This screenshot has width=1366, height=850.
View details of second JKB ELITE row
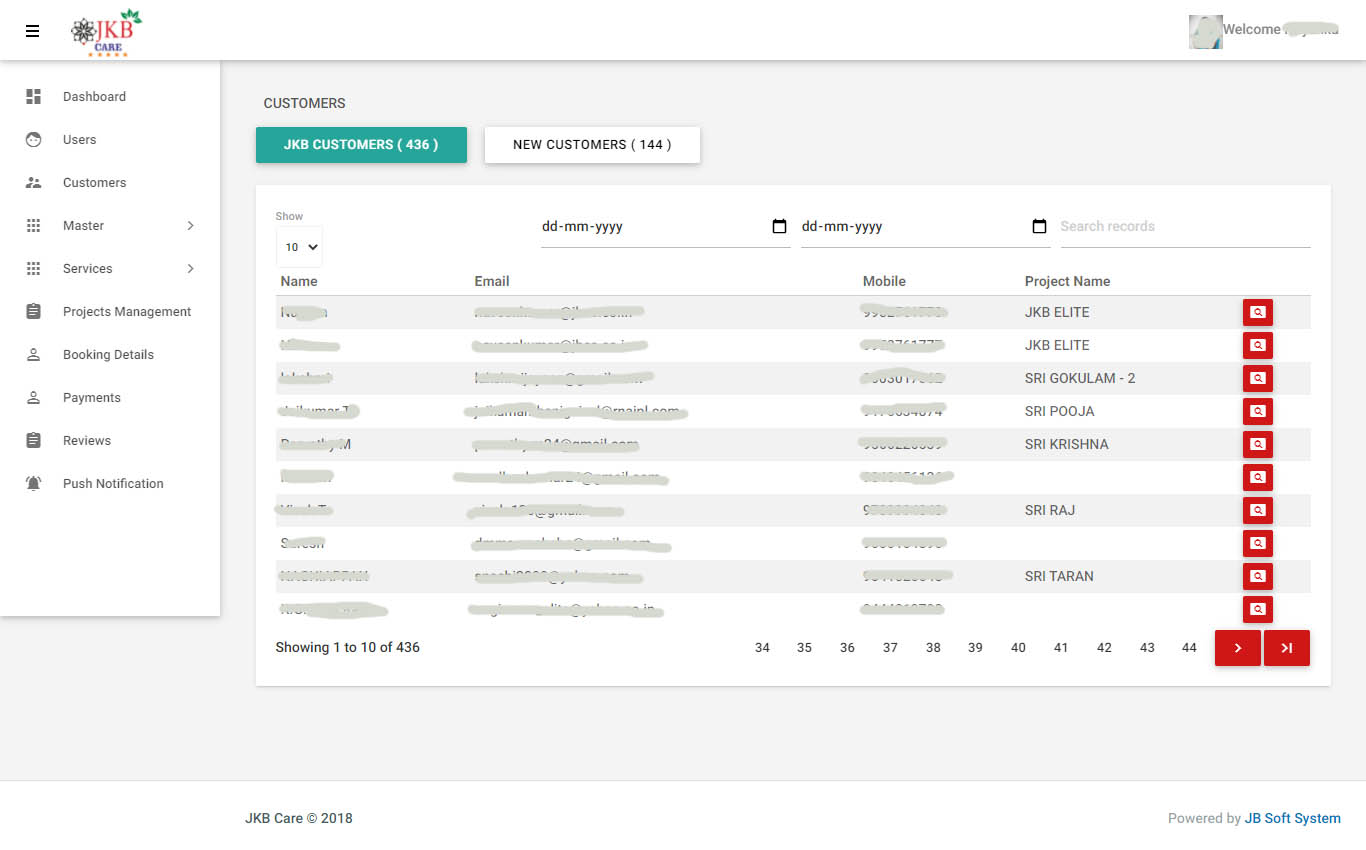[x=1258, y=345]
